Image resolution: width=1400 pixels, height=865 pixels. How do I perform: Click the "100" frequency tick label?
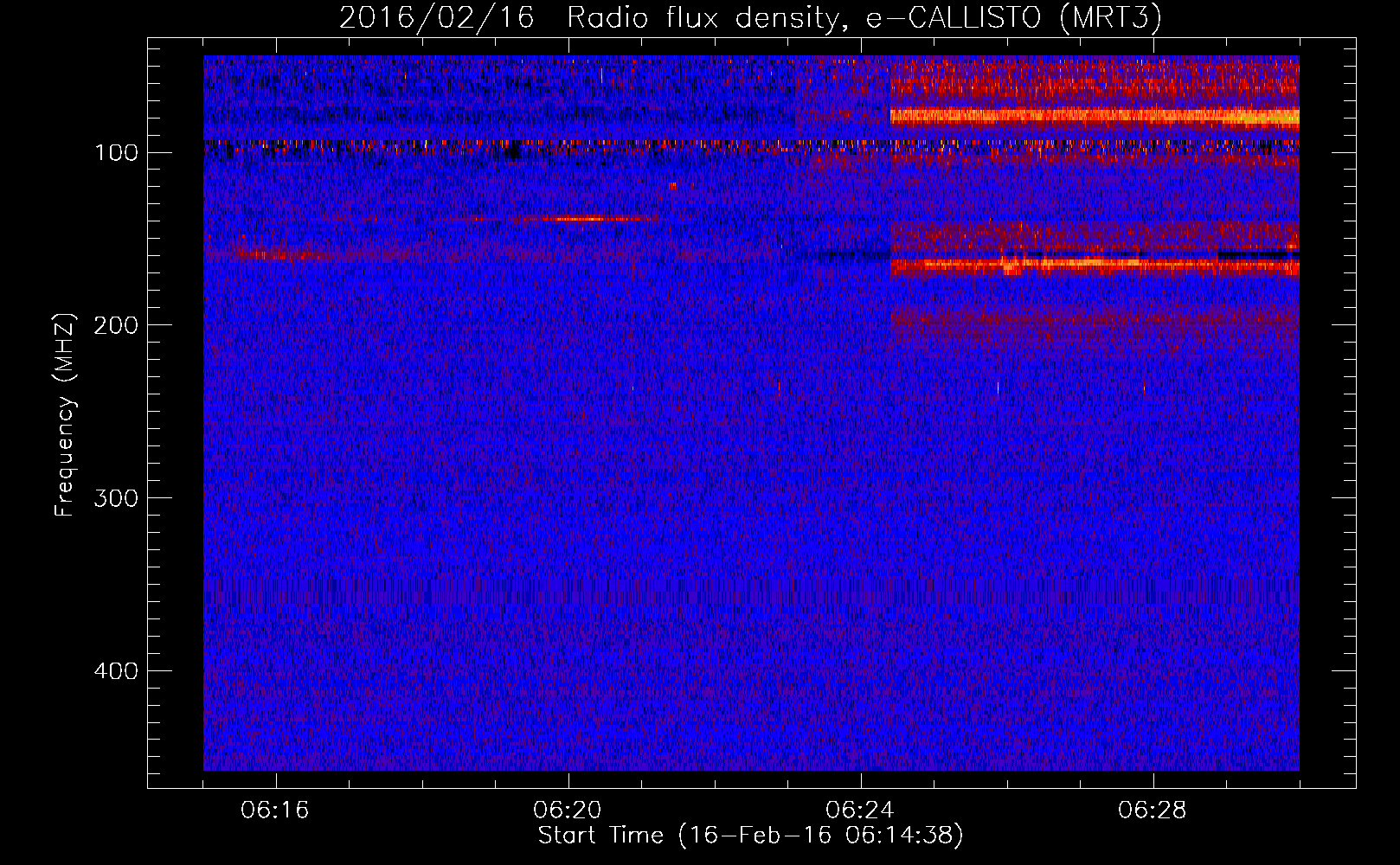tap(117, 153)
